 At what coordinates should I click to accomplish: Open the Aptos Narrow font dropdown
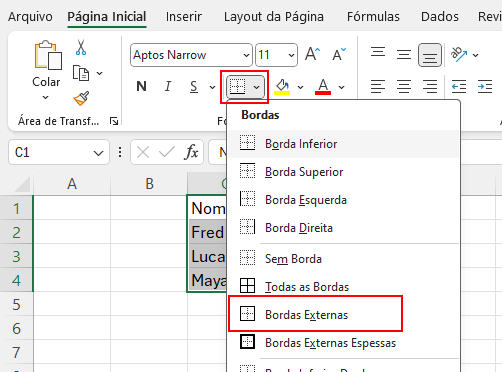(246, 55)
